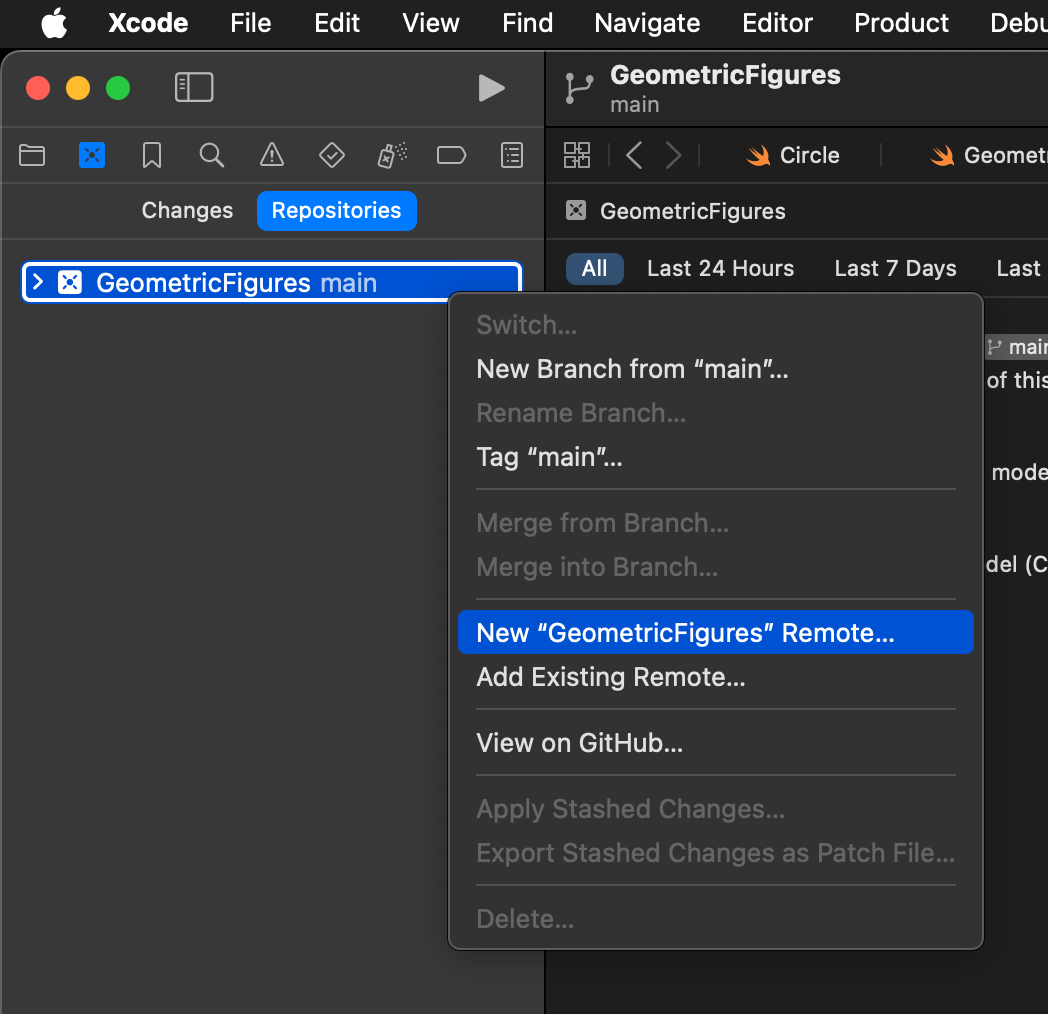1048x1014 pixels.
Task: Open the related items grid menu
Action: pos(577,155)
